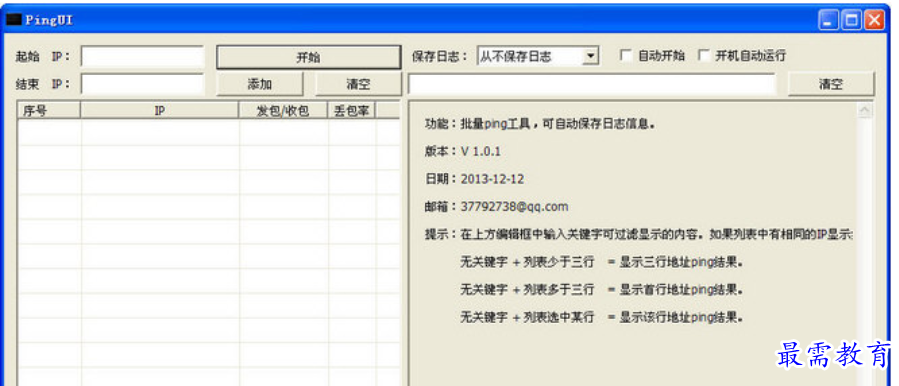Sort by the 序号 column header
899x386 pixels.
(49, 111)
